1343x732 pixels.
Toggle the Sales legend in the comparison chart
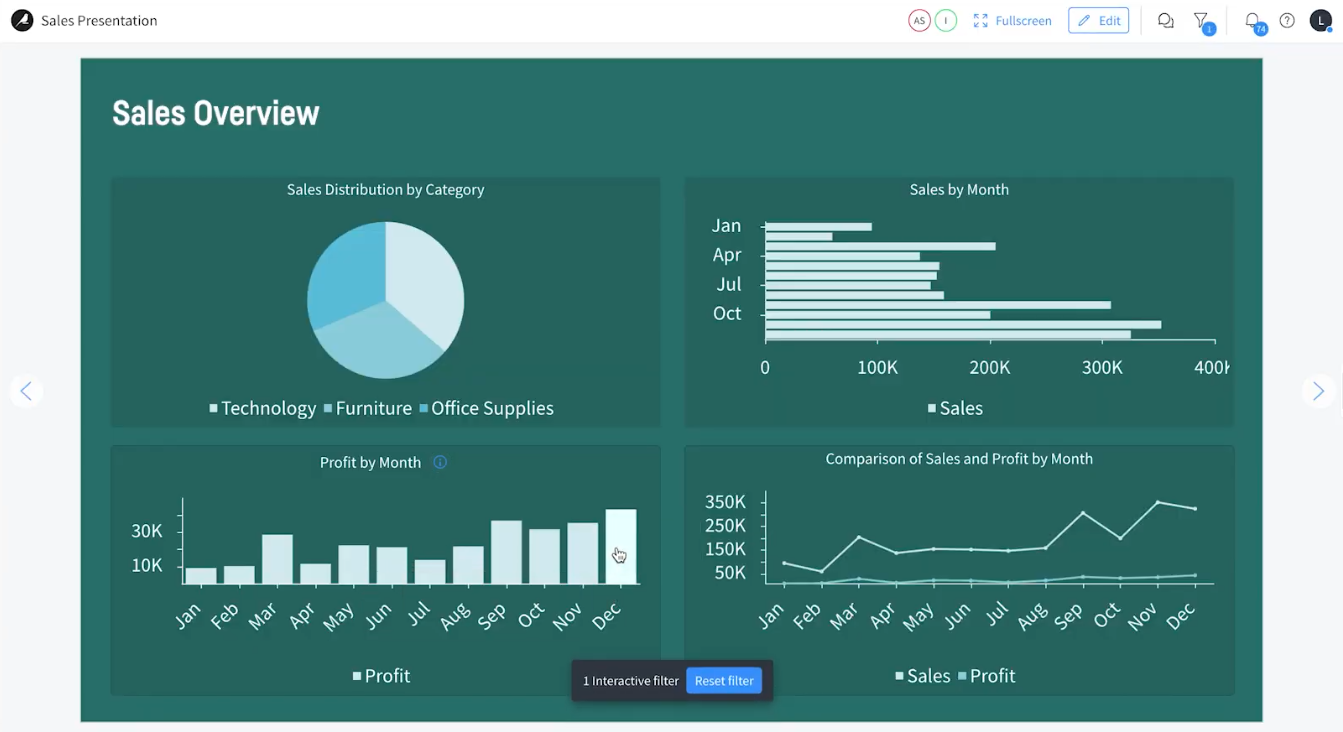[x=922, y=676]
